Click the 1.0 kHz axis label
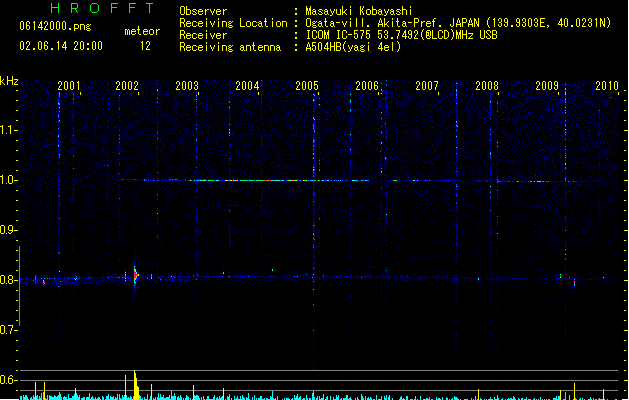 (x=8, y=180)
